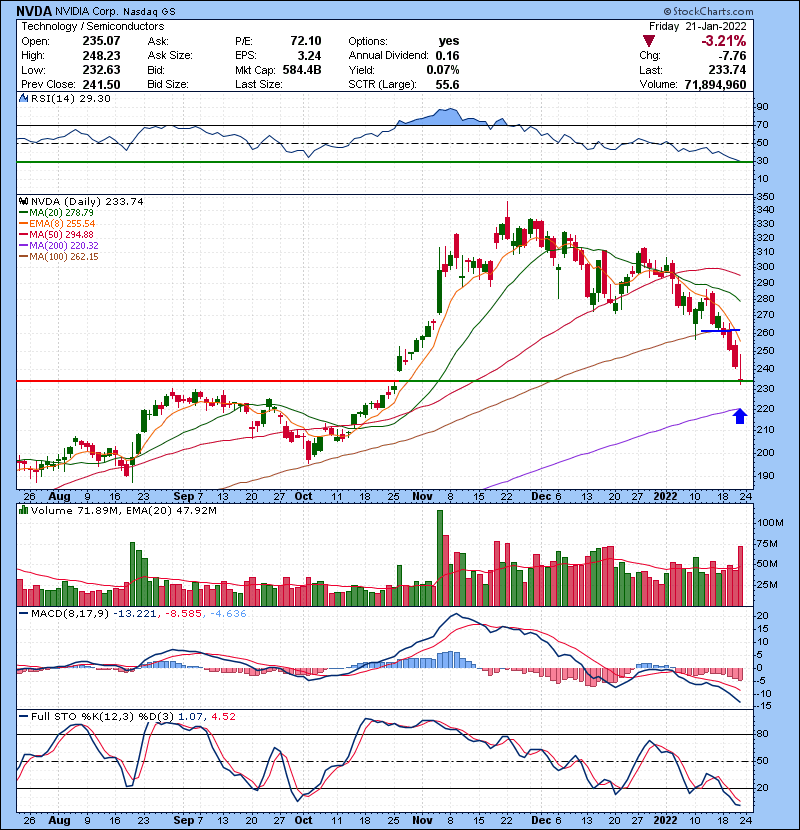Select the stochastic %D value 4.52
Screen dimensions: 800x830
point(223,717)
